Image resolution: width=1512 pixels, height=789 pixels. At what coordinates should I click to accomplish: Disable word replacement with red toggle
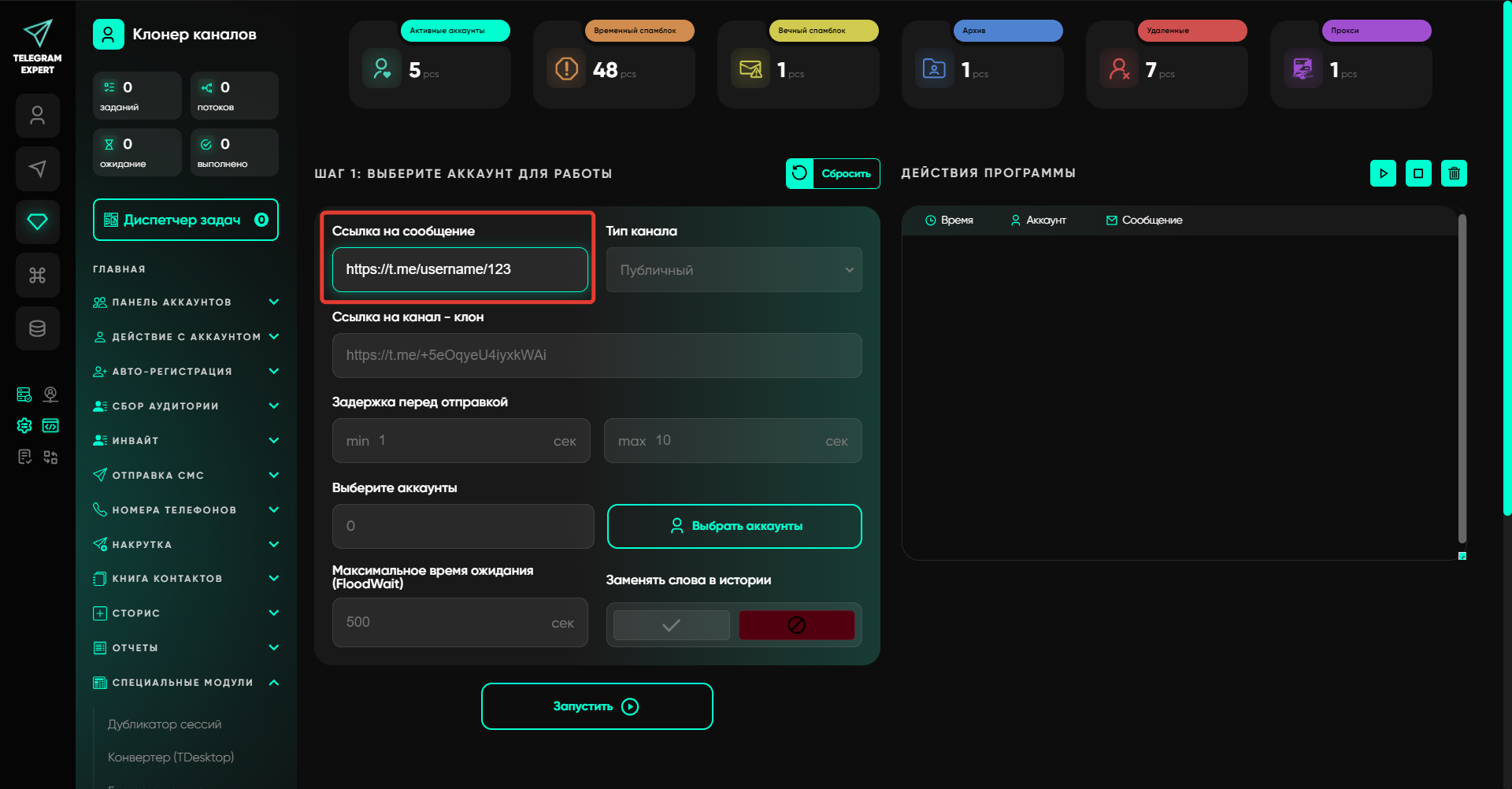click(796, 625)
